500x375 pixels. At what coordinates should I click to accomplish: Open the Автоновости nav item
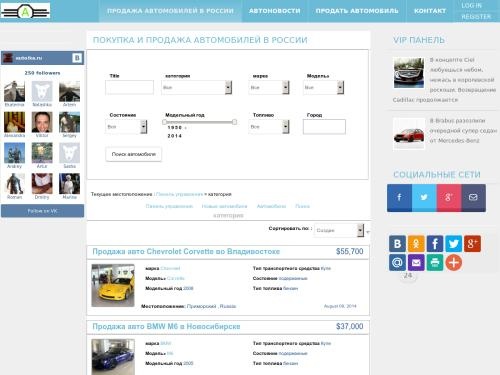(275, 11)
